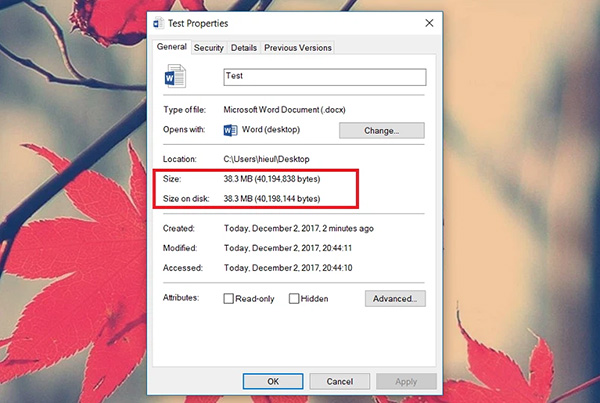The width and height of the screenshot is (600, 403).
Task: Switch to the General tab
Action: pos(173,47)
